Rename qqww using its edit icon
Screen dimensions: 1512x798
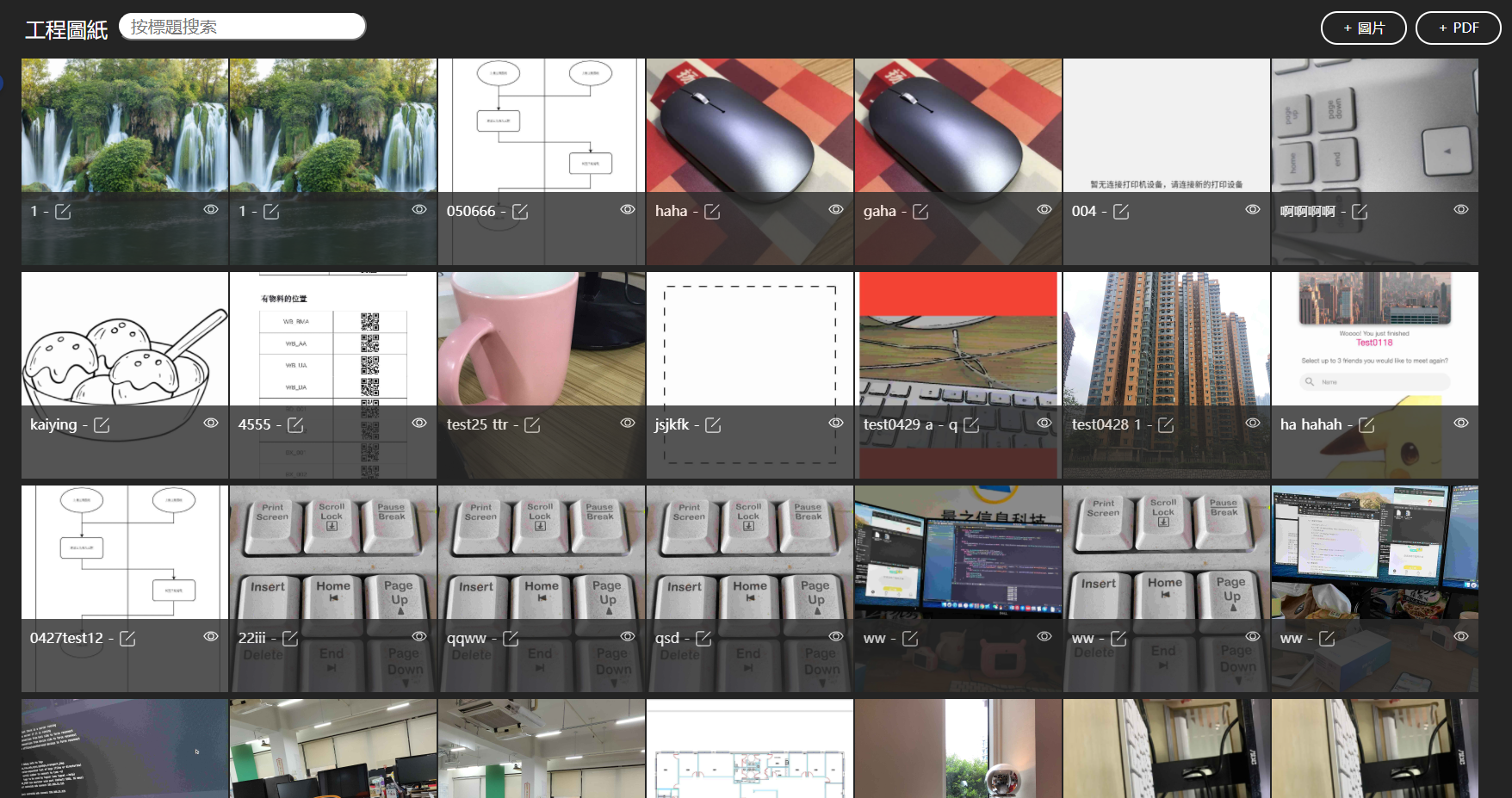click(x=511, y=638)
